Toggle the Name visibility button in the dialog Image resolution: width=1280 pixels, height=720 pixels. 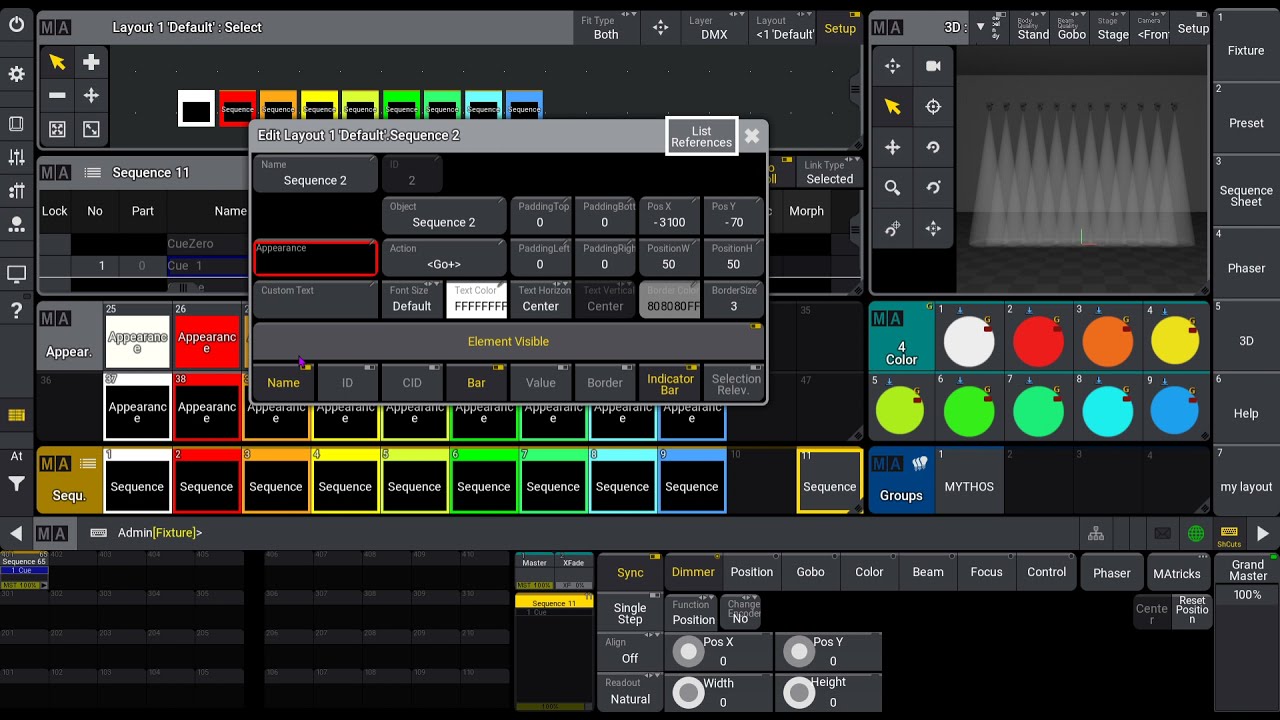[283, 382]
